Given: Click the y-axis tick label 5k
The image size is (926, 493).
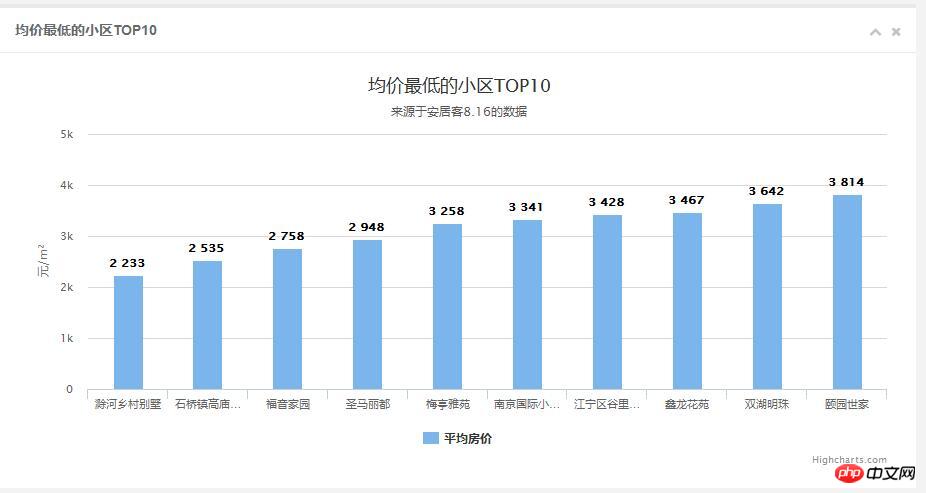Looking at the screenshot, I should click(x=67, y=135).
